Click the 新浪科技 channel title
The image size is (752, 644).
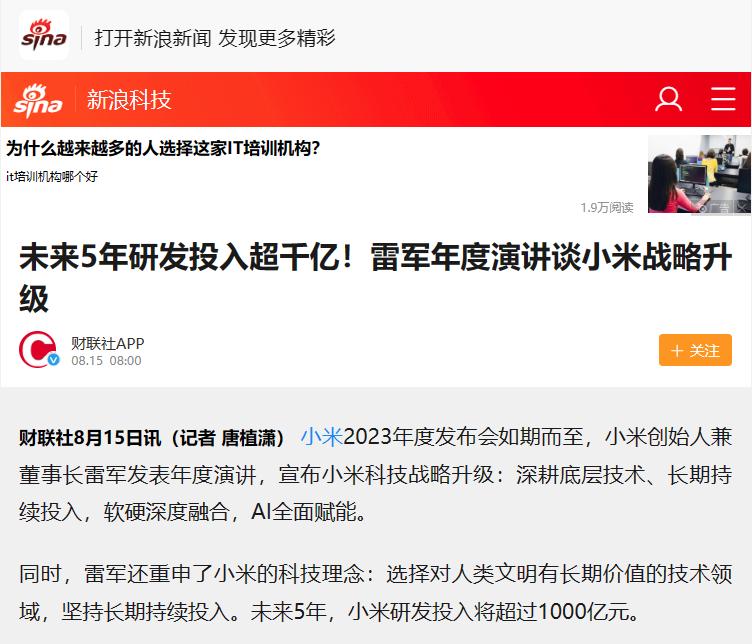(129, 100)
